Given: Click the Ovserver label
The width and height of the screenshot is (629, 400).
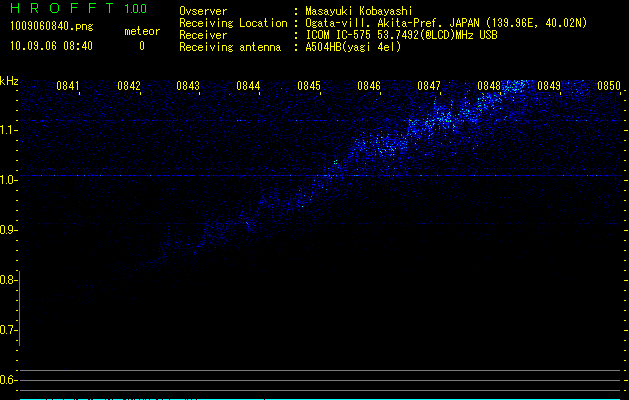Looking at the screenshot, I should 203,11.
